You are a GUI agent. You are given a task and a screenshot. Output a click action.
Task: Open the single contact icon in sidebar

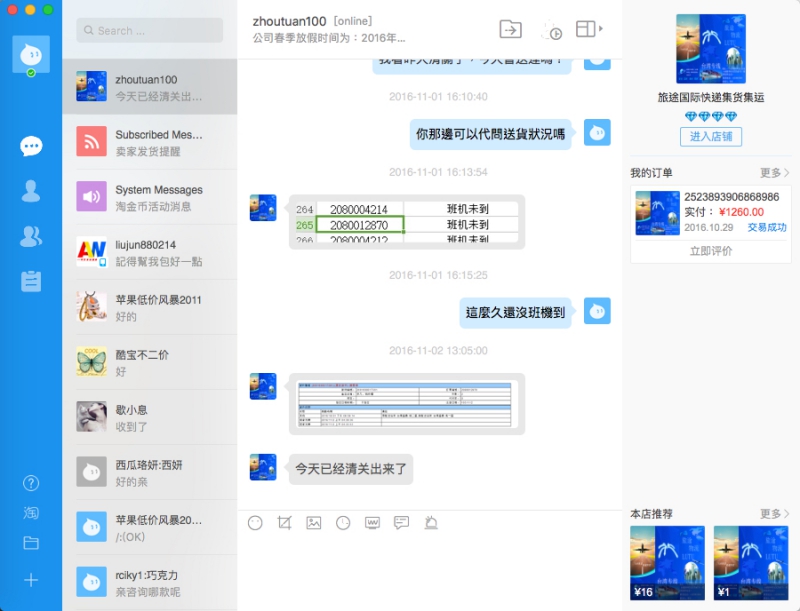[x=31, y=191]
